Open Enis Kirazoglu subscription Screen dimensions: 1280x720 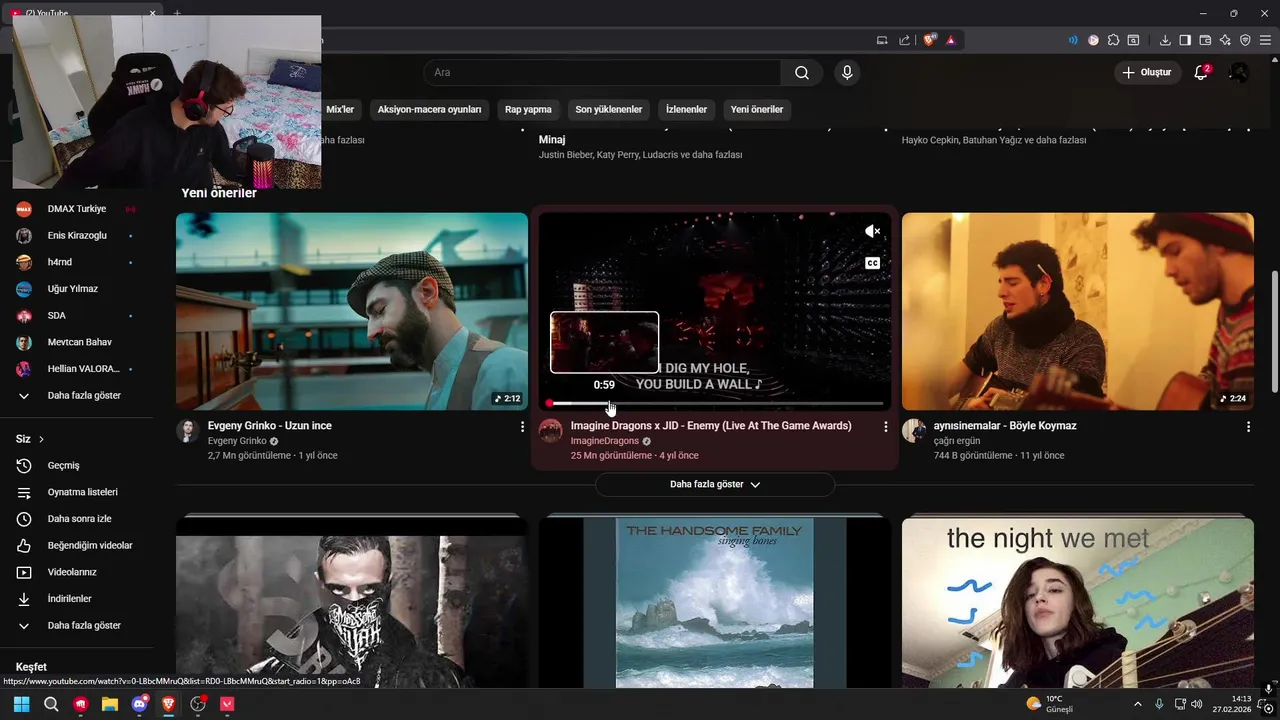click(x=75, y=236)
